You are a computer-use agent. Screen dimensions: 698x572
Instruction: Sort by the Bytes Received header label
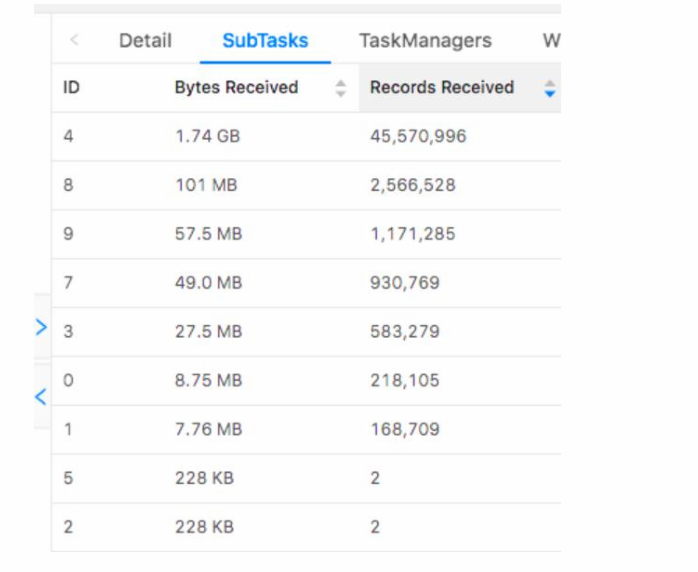(236, 88)
